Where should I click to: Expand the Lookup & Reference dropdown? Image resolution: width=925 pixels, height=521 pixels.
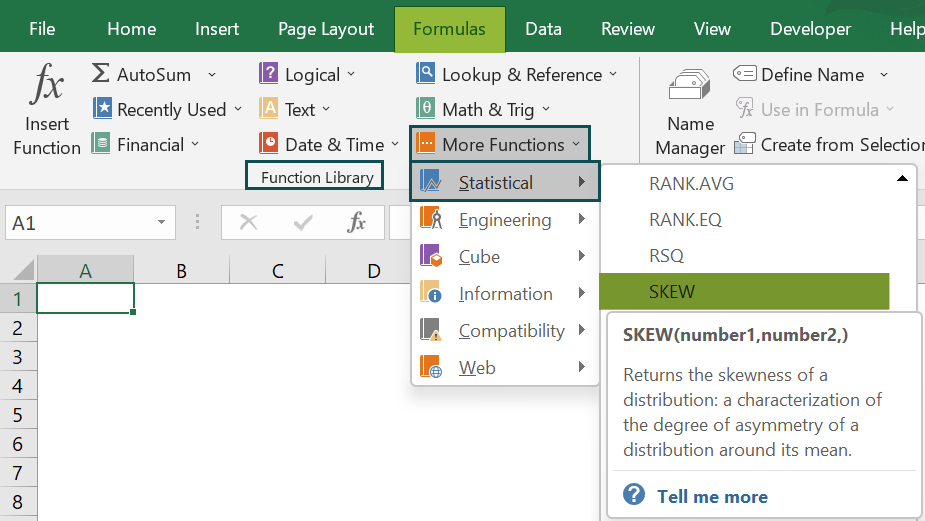pos(613,74)
